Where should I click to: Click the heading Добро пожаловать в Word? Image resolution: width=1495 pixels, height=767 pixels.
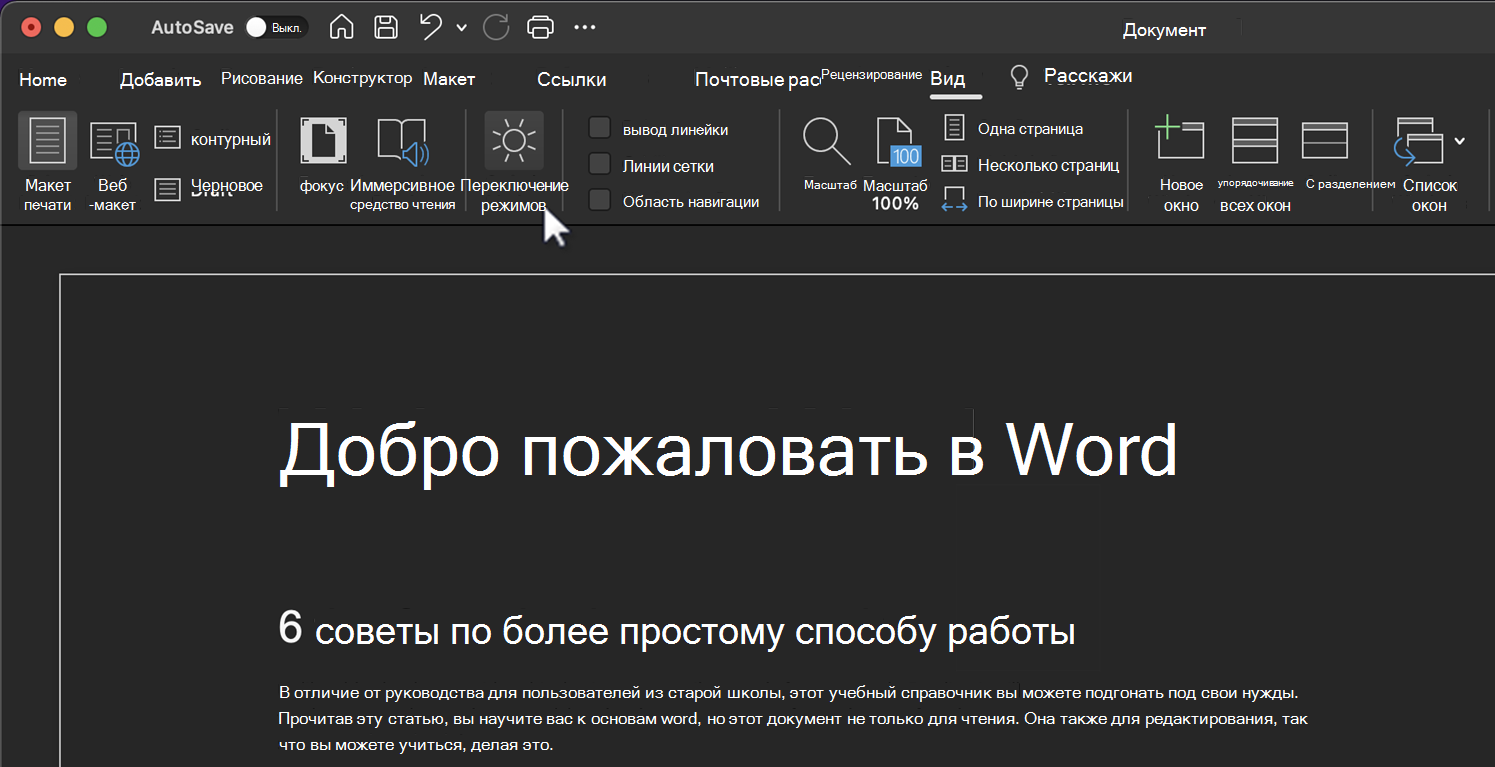tap(728, 450)
